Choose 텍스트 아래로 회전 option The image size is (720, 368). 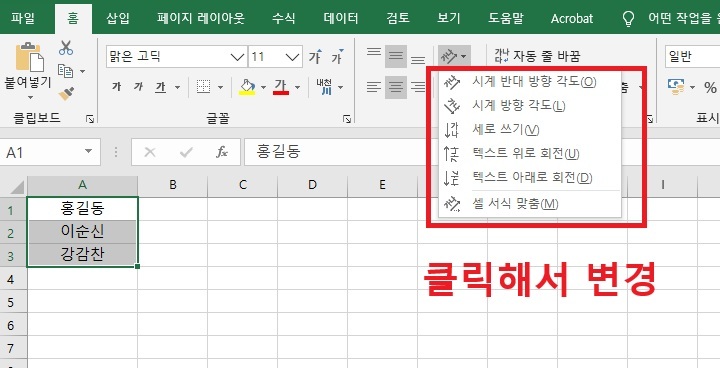[x=530, y=178]
